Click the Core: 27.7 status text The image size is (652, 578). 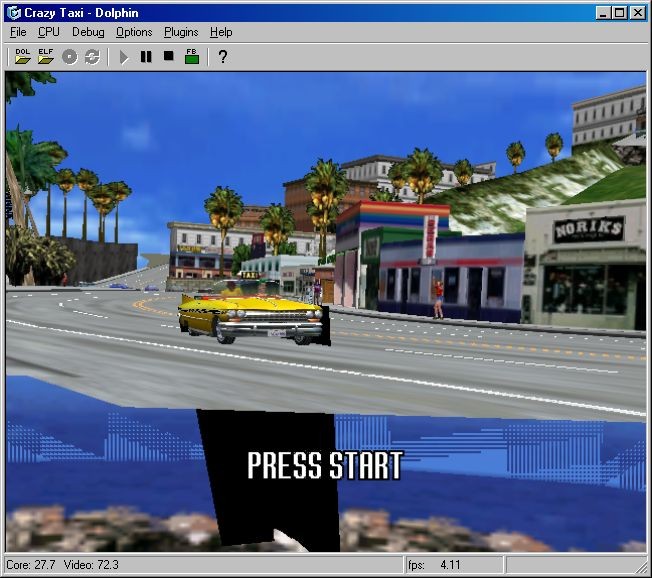click(31, 565)
